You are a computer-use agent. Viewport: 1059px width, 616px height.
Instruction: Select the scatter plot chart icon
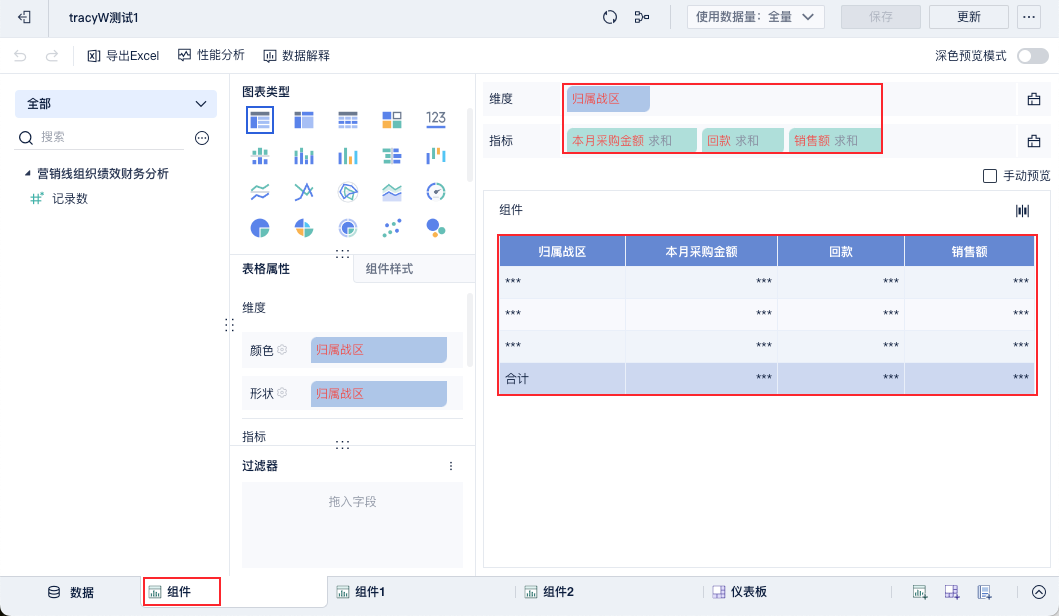click(392, 228)
